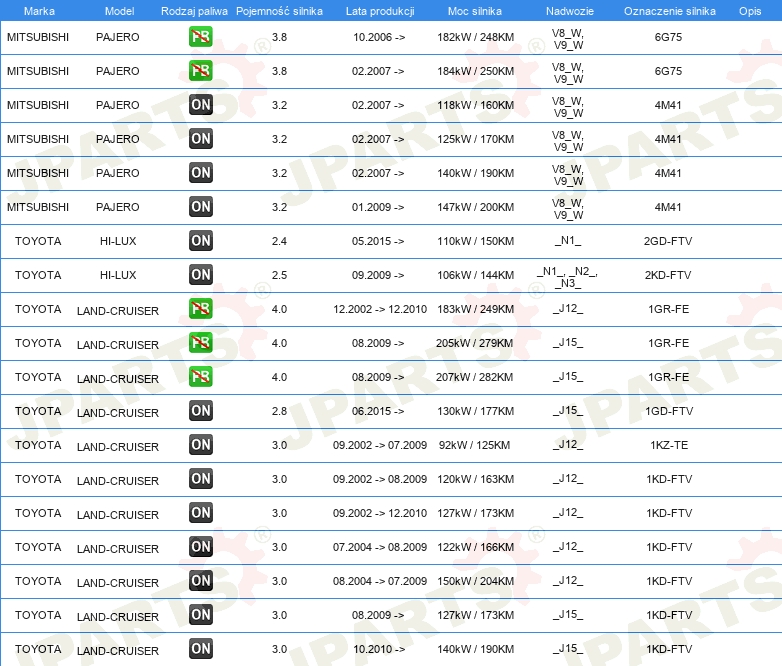Click the 2.8 engine capacity cell
The width and height of the screenshot is (782, 666).
(279, 411)
